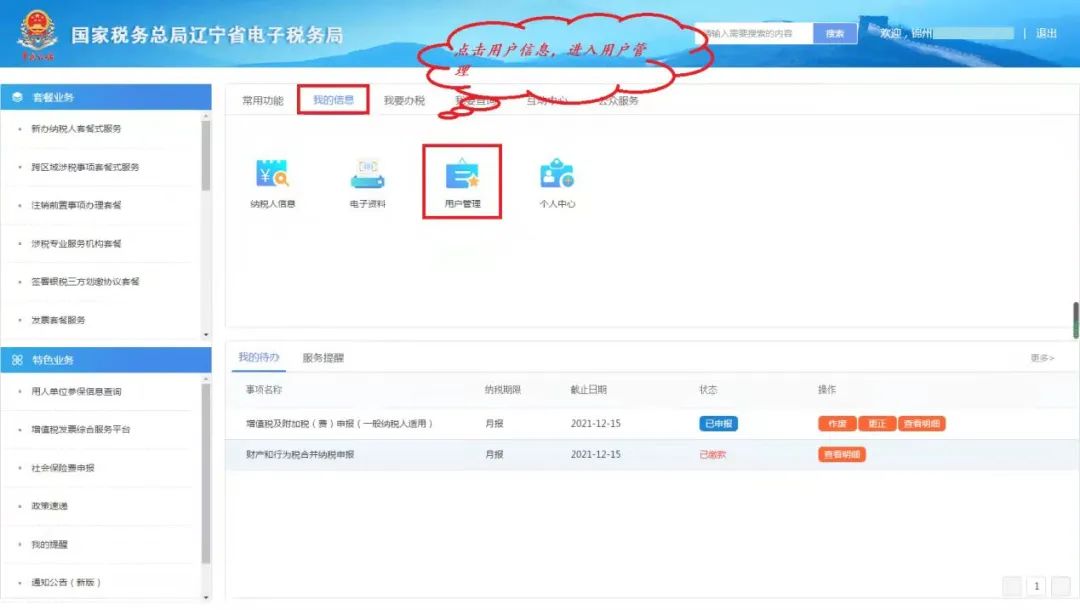Click 月报 in the 财产和行为税 row
1080x610 pixels.
494,454
